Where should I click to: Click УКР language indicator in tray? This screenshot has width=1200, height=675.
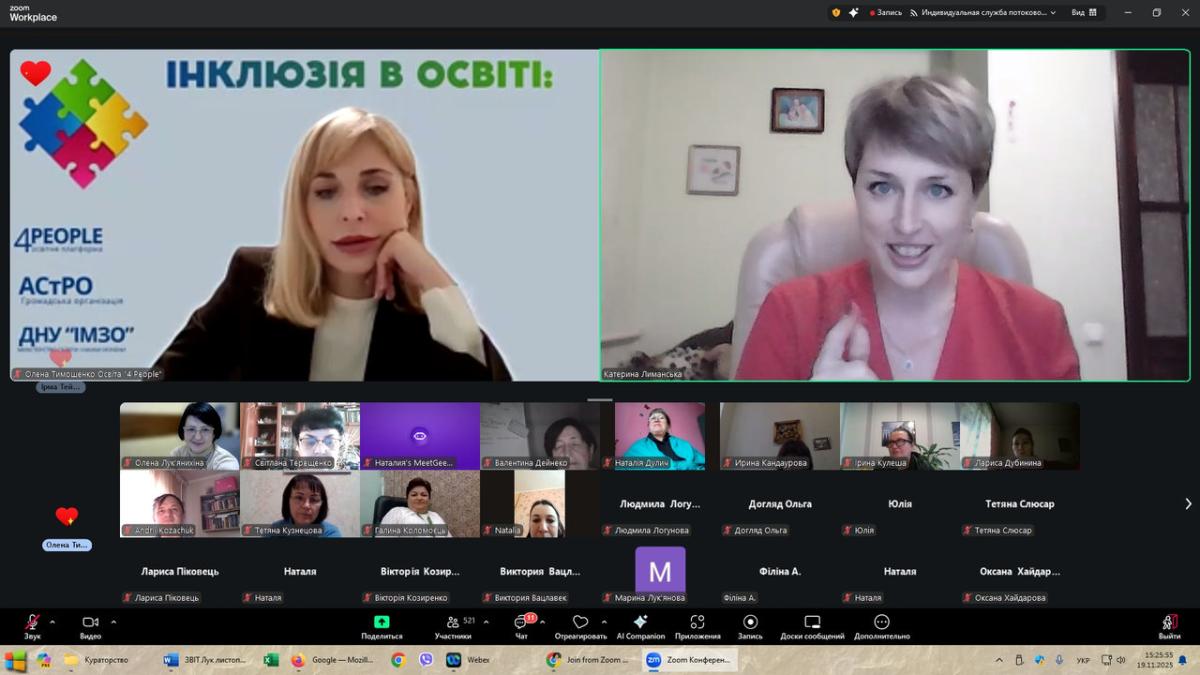coord(1083,660)
